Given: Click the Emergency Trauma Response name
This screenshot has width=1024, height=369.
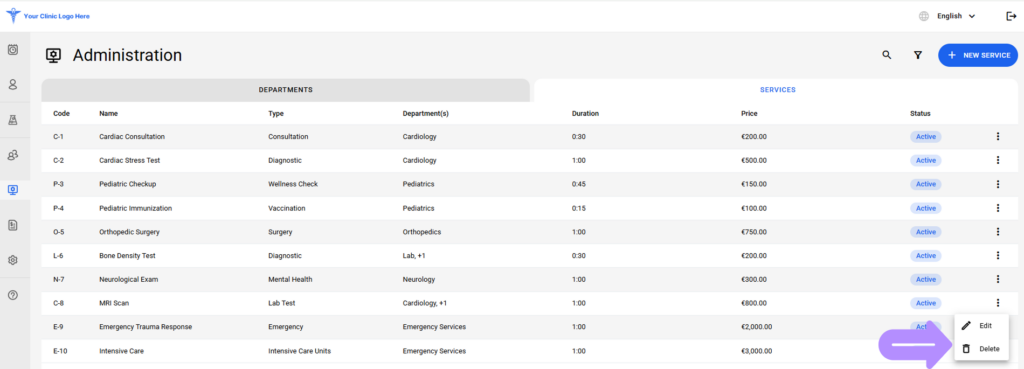Looking at the screenshot, I should tap(146, 327).
